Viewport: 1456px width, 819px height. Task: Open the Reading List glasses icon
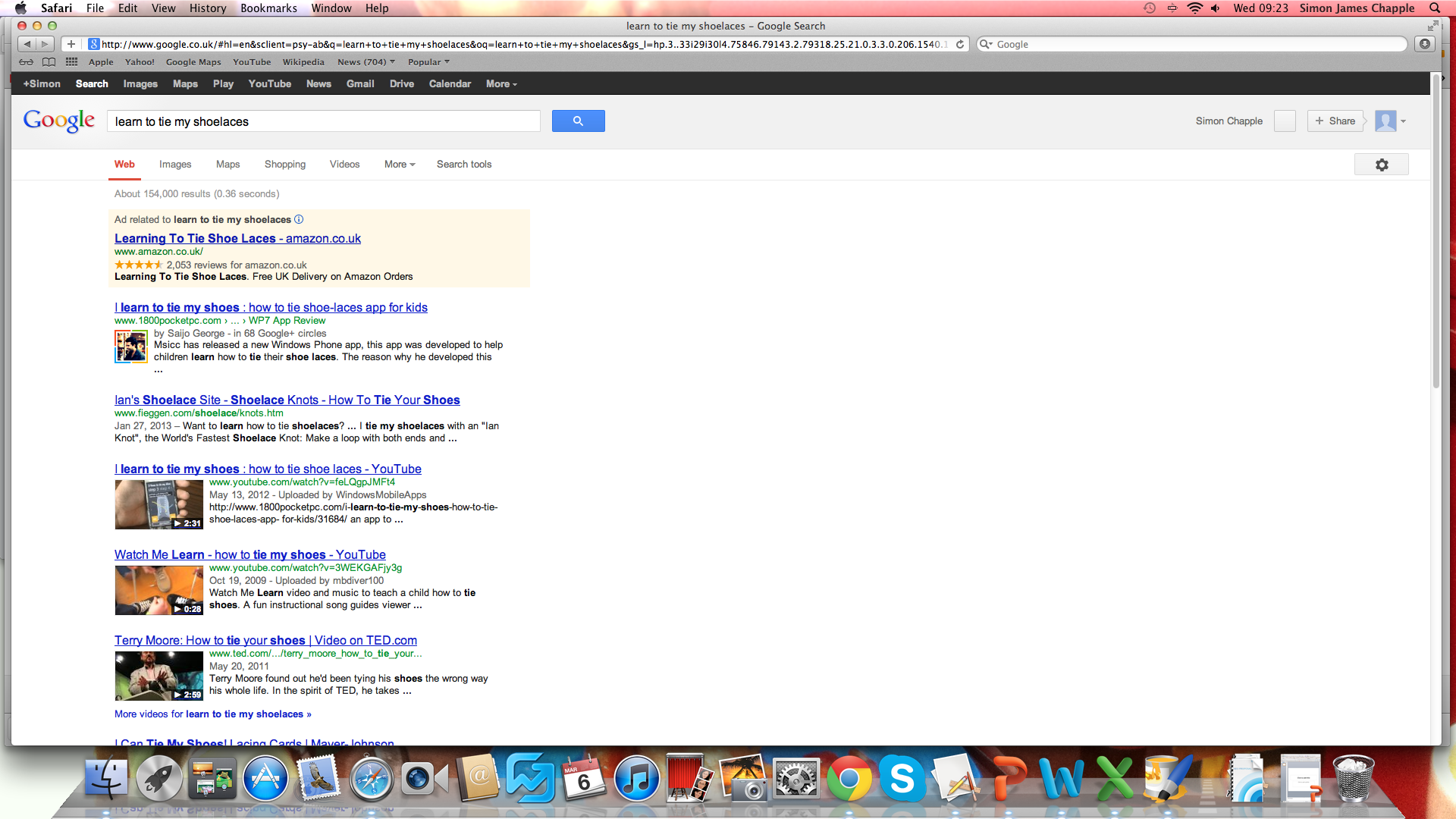coord(26,62)
